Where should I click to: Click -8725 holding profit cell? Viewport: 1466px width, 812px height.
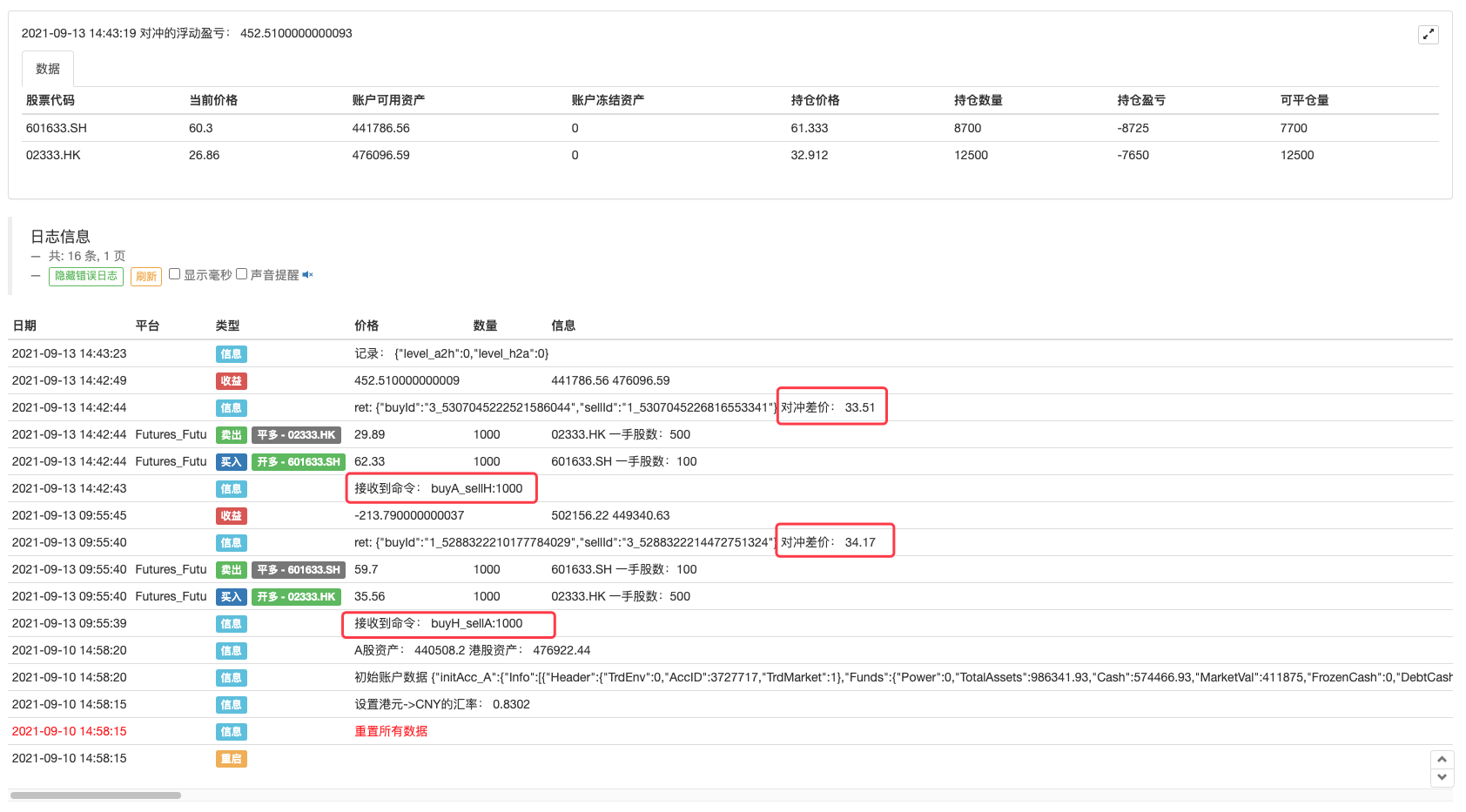click(x=1133, y=128)
